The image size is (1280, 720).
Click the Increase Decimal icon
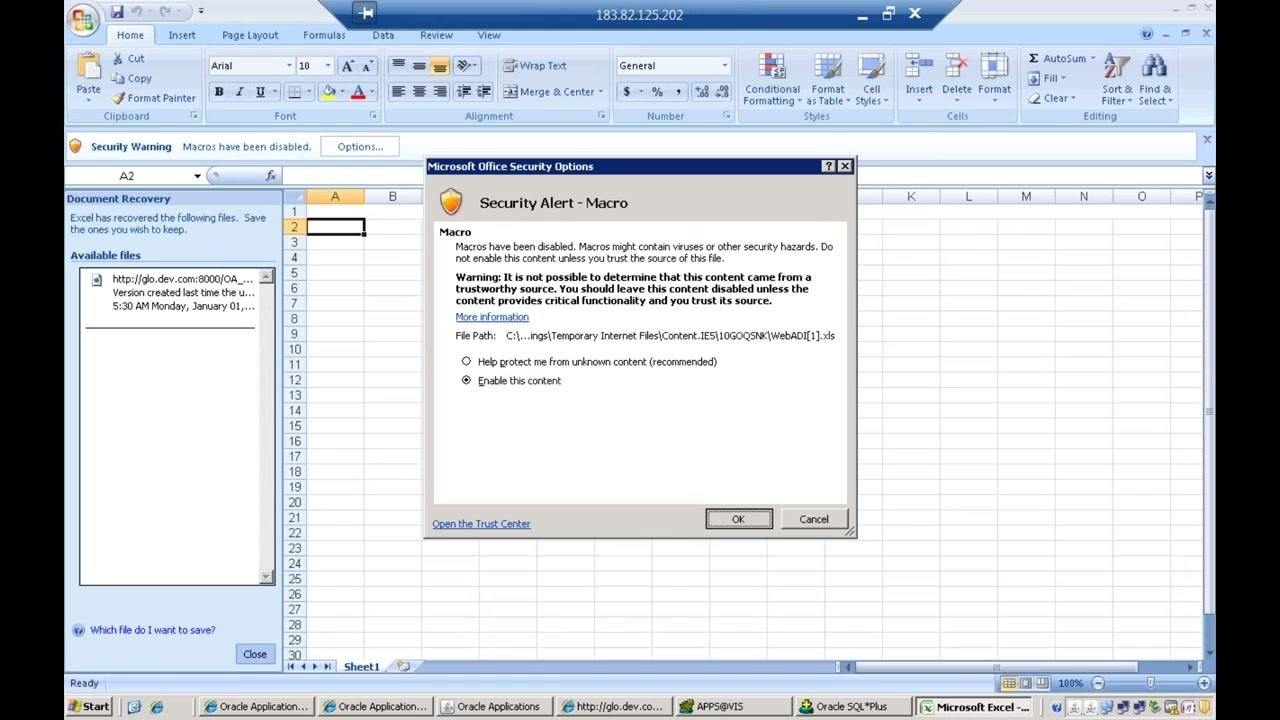(x=701, y=92)
